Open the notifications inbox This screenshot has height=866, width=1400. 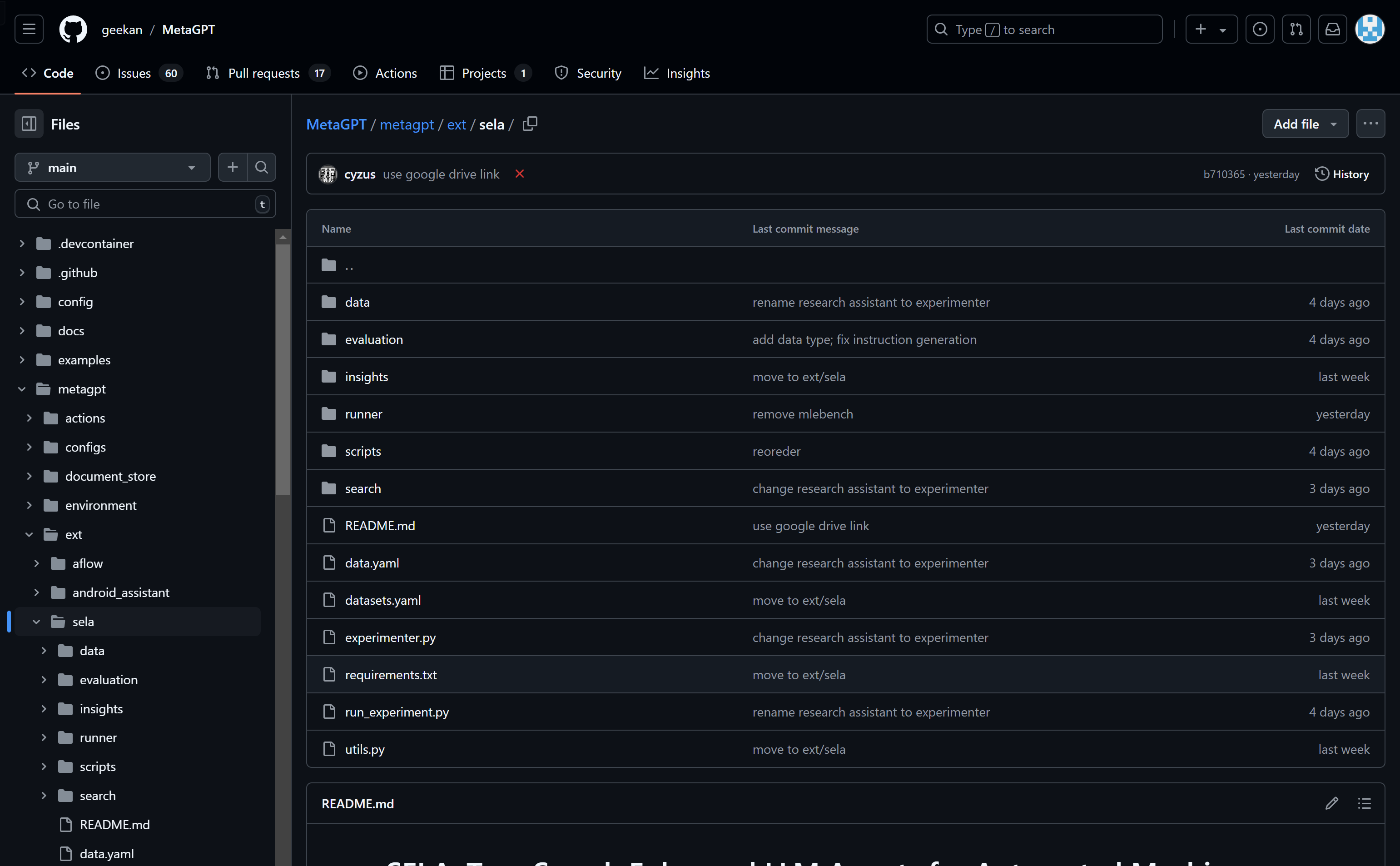coord(1332,29)
